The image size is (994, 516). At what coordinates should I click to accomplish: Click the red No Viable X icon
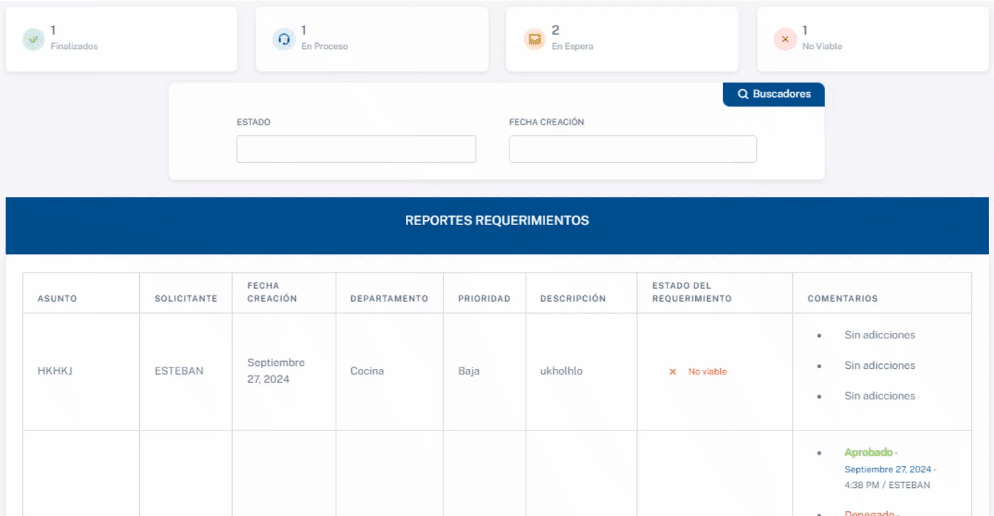[x=785, y=39]
